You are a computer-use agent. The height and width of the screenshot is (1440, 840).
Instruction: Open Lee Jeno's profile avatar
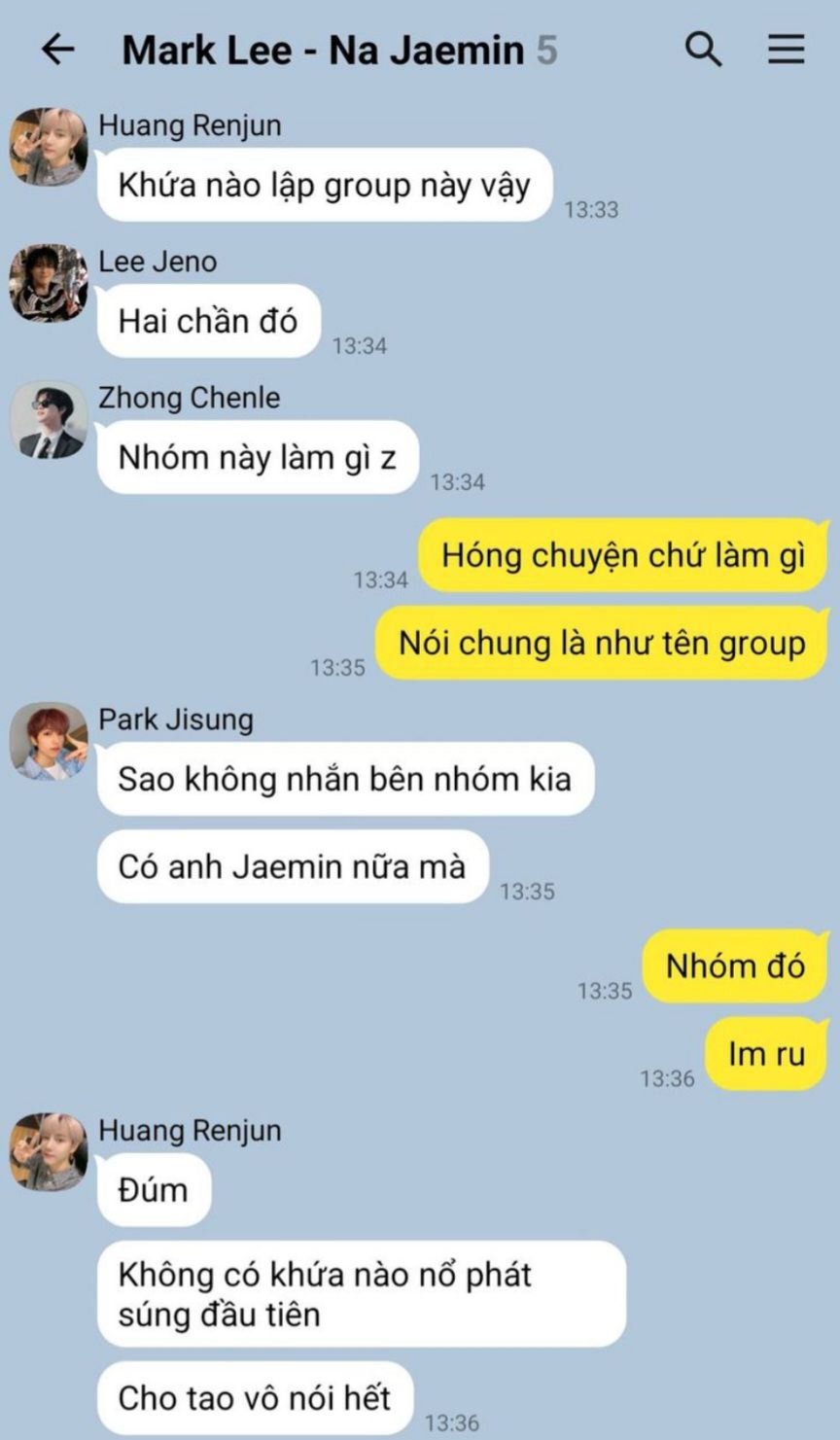click(x=49, y=283)
